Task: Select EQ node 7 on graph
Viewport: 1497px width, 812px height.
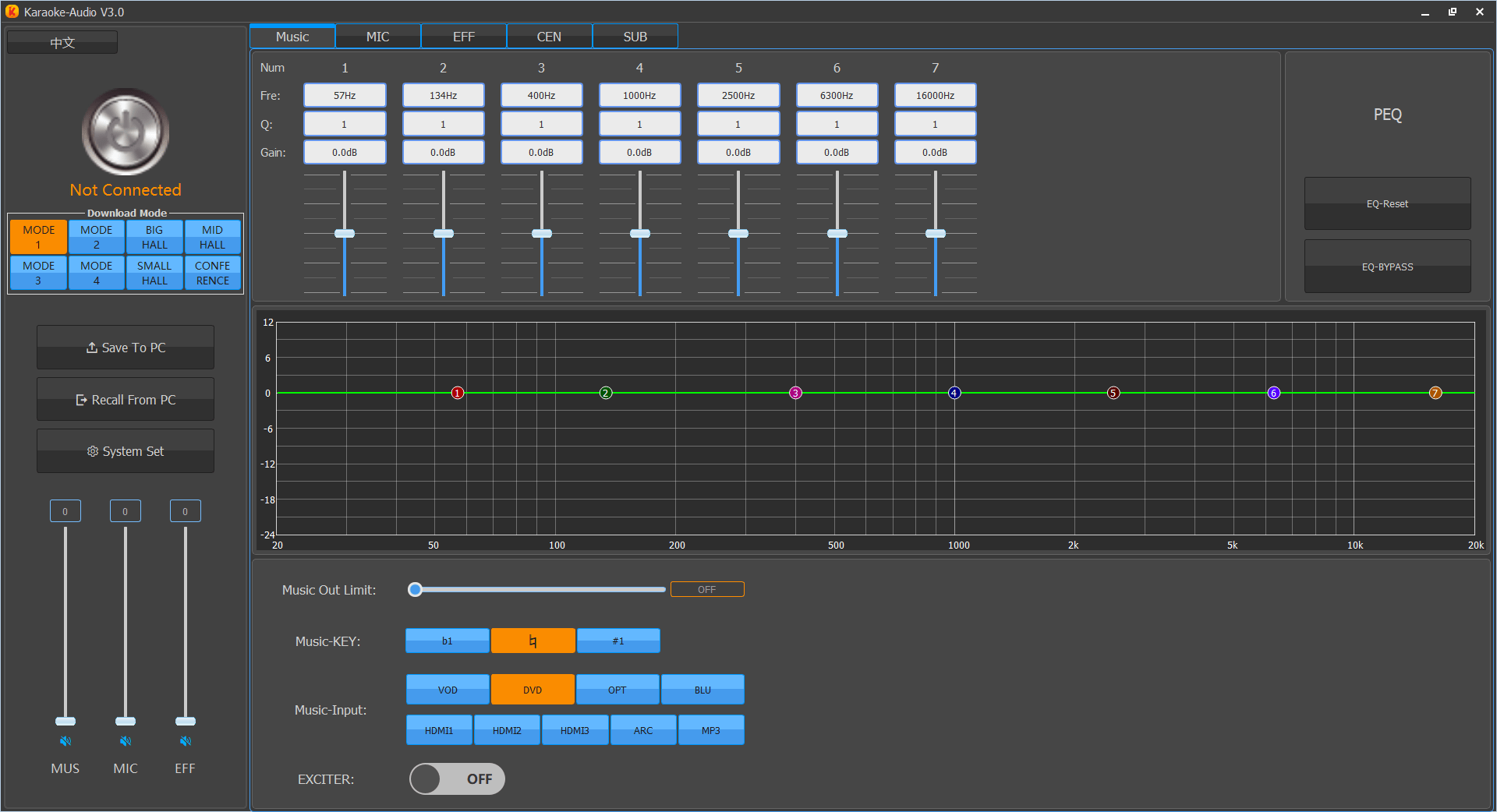Action: (x=1435, y=393)
